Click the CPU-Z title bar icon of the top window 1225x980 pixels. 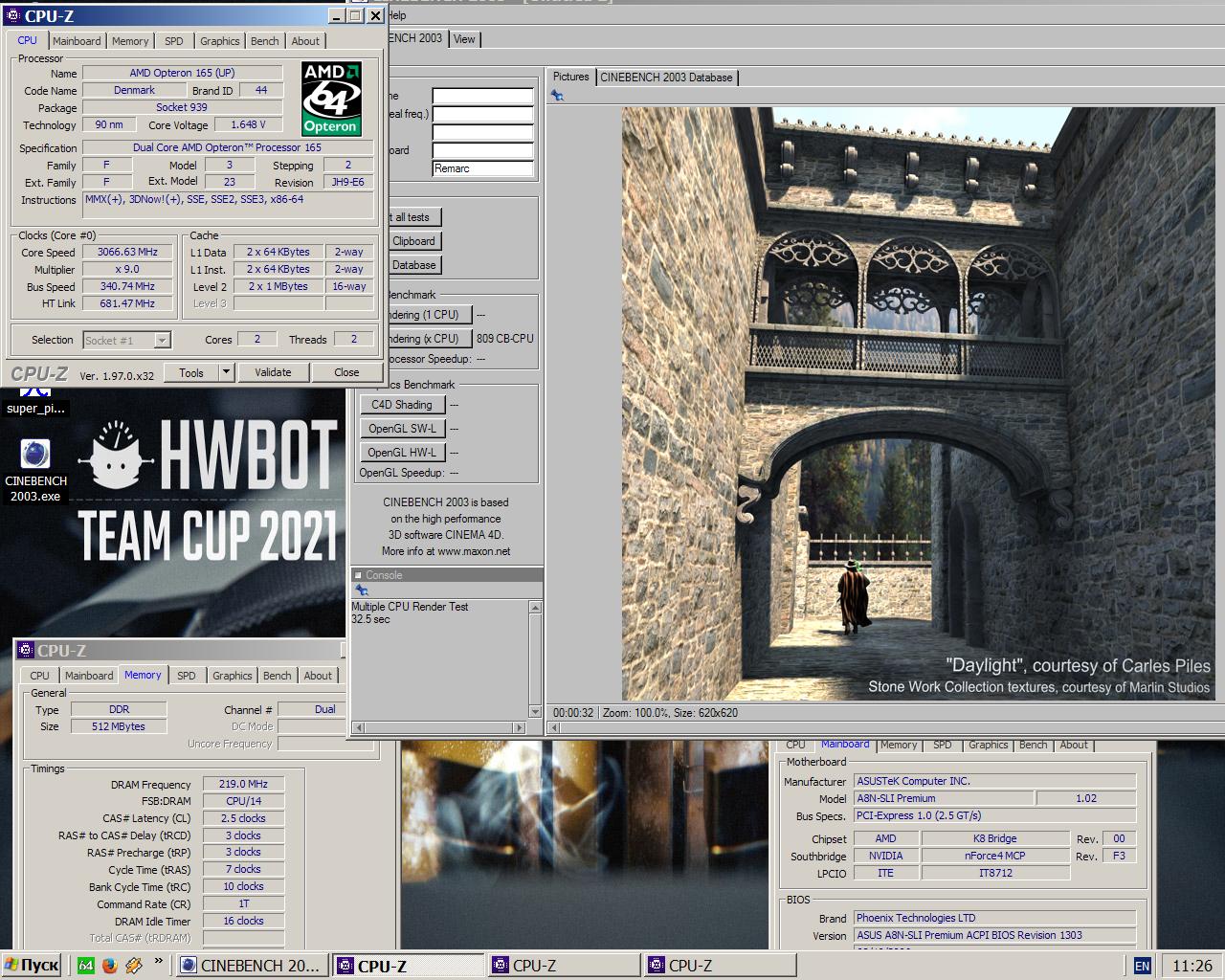coord(13,15)
